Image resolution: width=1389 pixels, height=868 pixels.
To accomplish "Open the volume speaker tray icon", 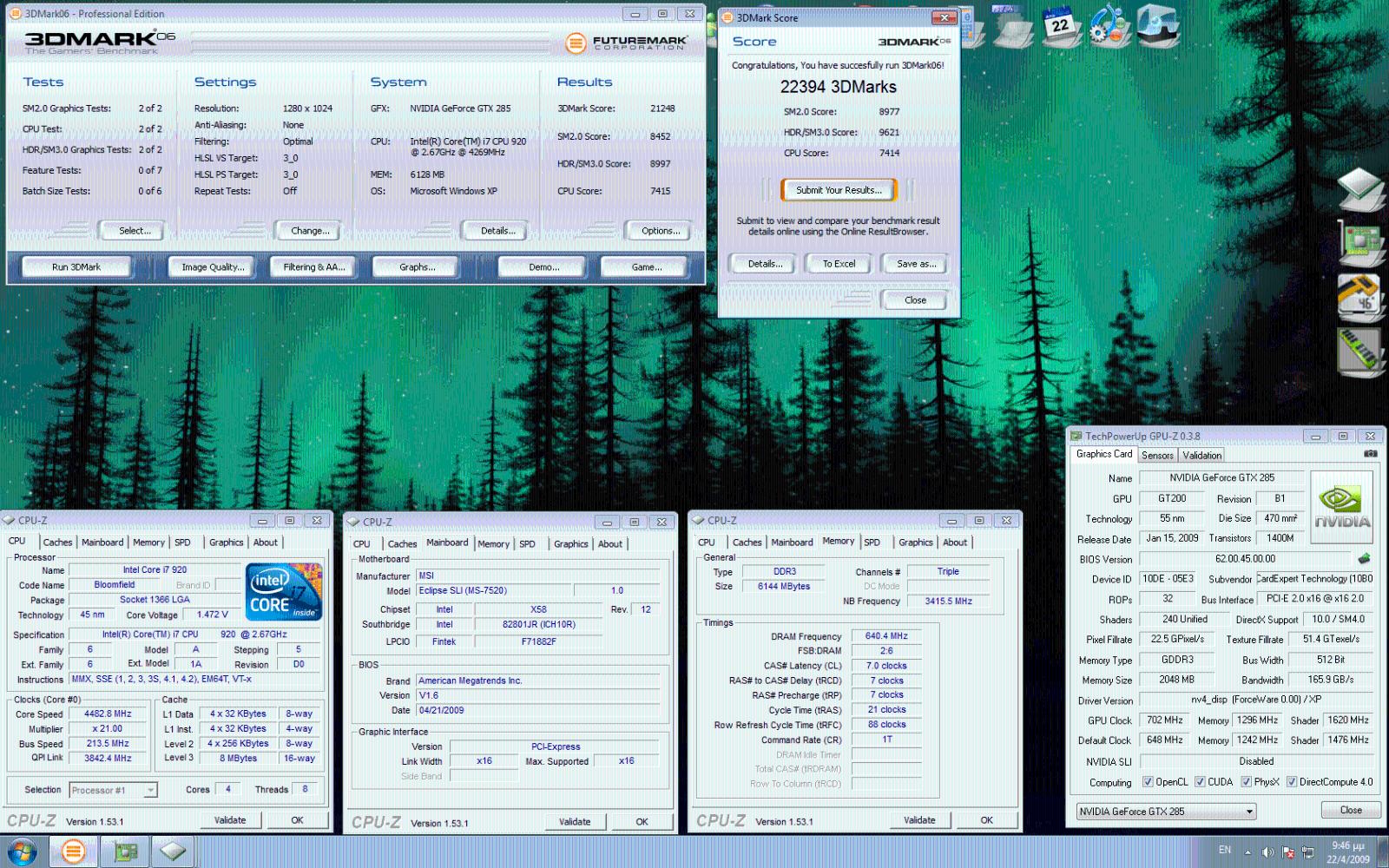I will click(1267, 852).
